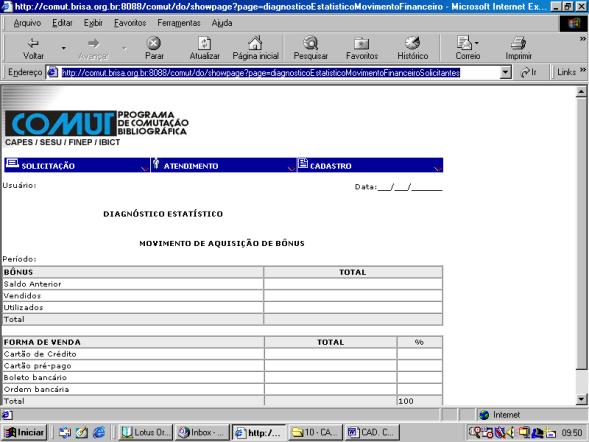
Task: Open the Favoritos toolbar icon
Action: [x=361, y=44]
